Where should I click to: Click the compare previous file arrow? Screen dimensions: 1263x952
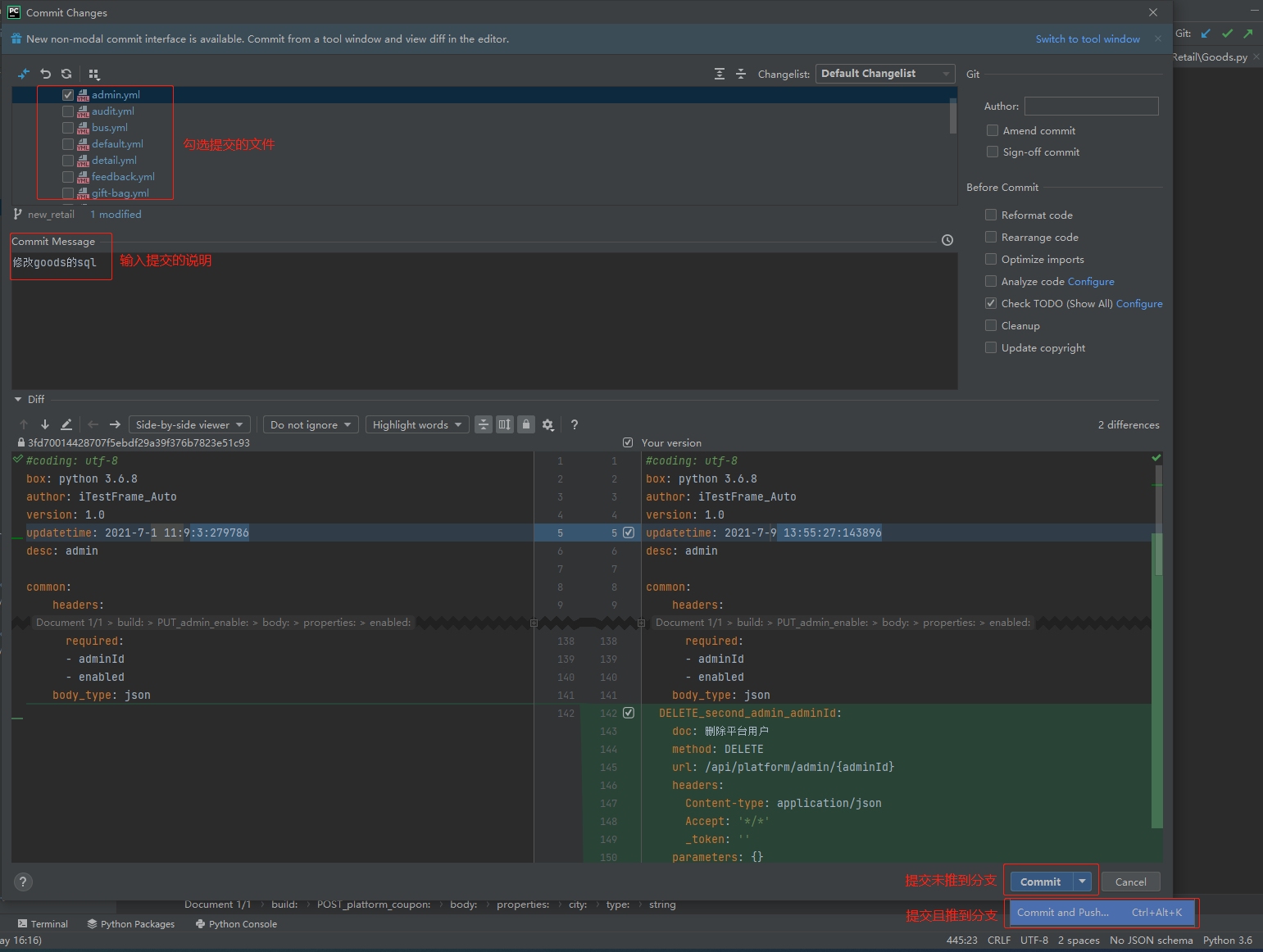click(93, 424)
